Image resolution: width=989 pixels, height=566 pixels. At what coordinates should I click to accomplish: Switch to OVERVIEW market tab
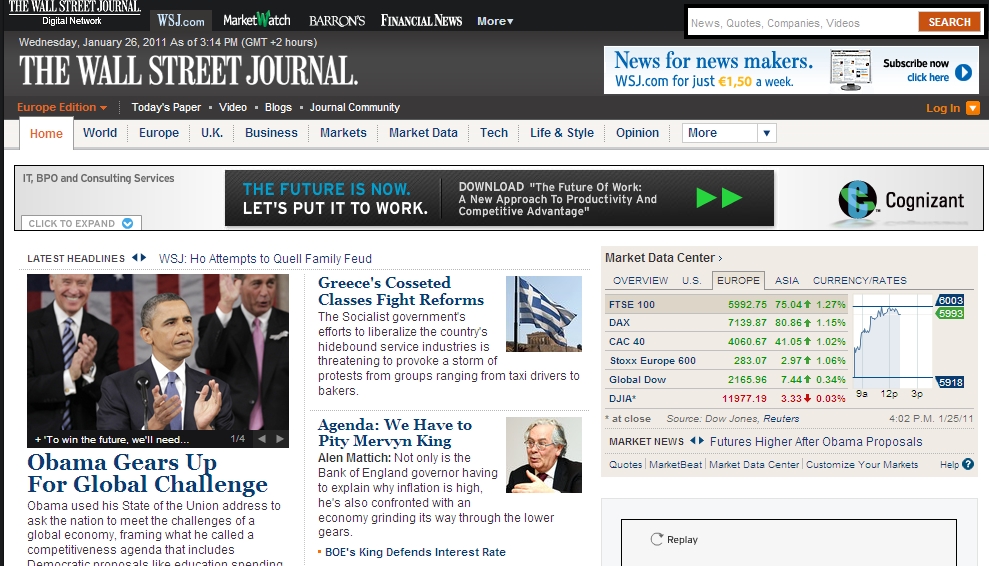click(640, 280)
